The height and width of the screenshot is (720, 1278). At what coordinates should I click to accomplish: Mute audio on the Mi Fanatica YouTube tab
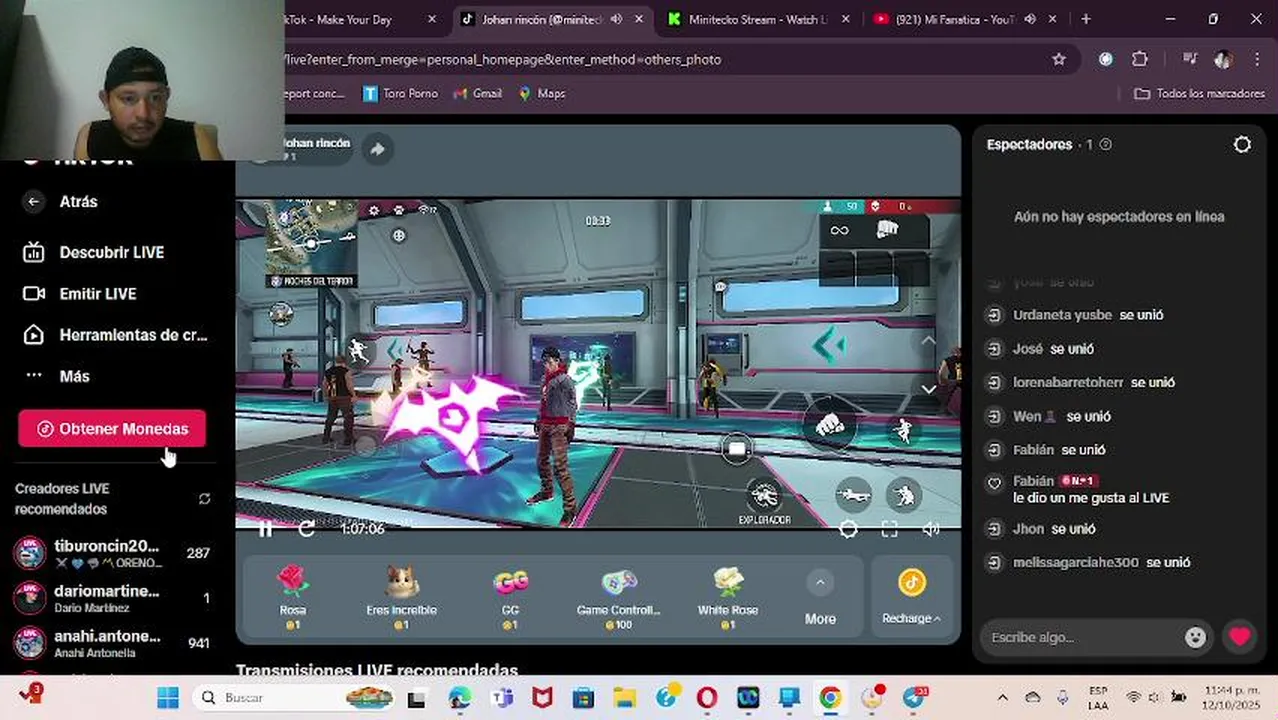(1030, 19)
